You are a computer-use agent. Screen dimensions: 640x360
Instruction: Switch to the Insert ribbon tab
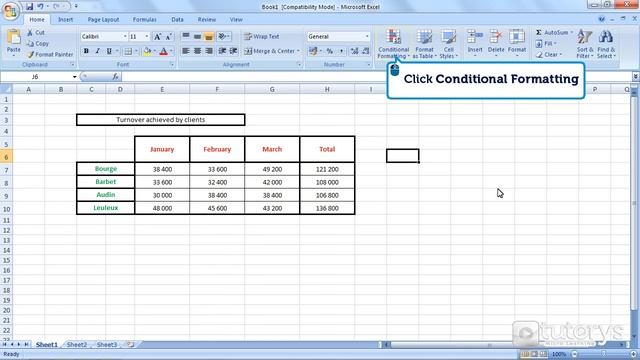point(65,20)
